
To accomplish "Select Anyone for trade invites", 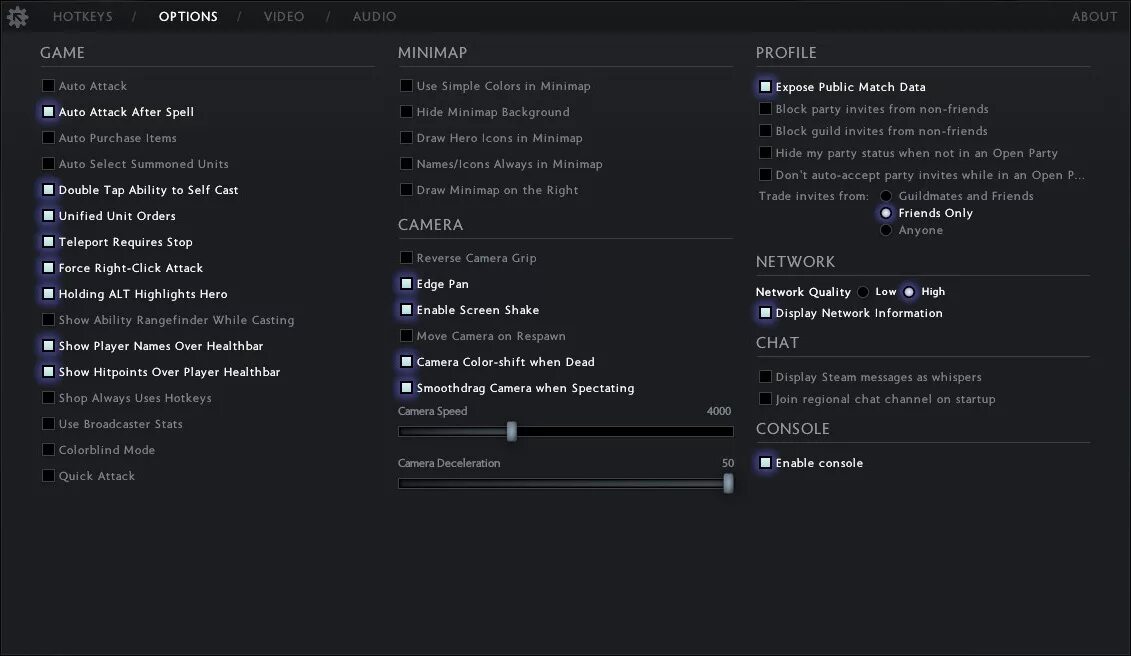I will point(886,230).
